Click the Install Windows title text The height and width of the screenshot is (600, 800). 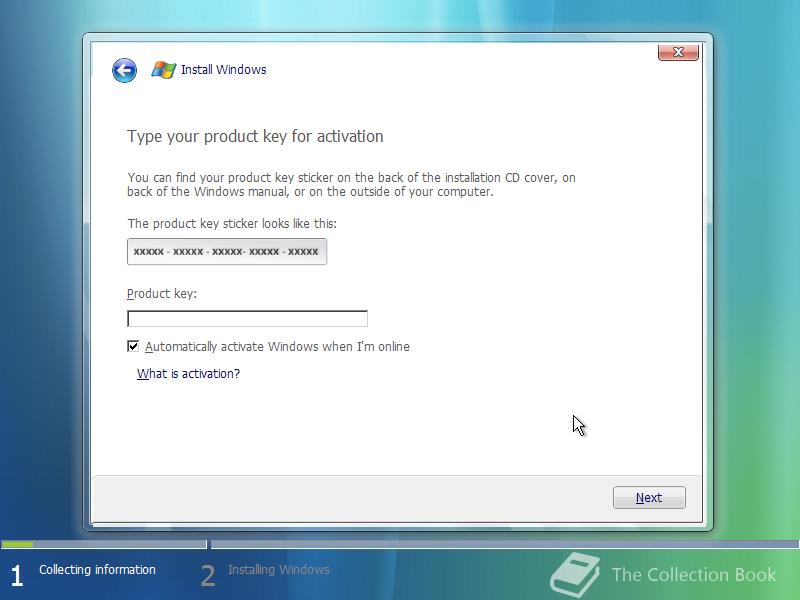point(223,69)
